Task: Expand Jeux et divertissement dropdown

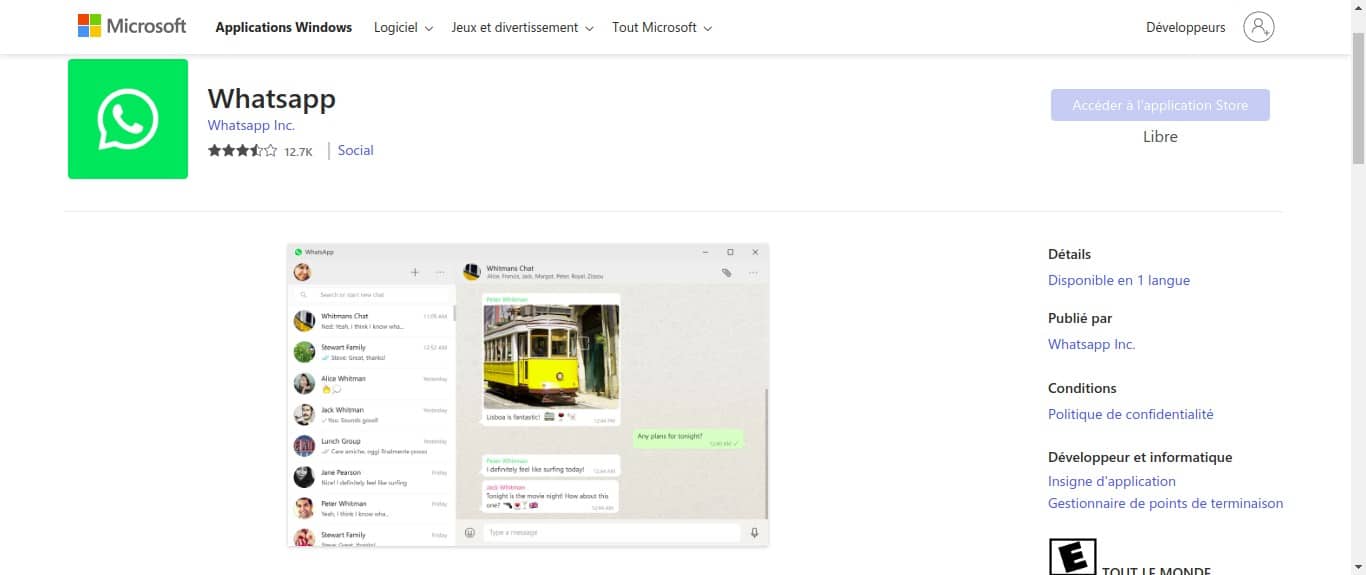Action: (x=522, y=28)
